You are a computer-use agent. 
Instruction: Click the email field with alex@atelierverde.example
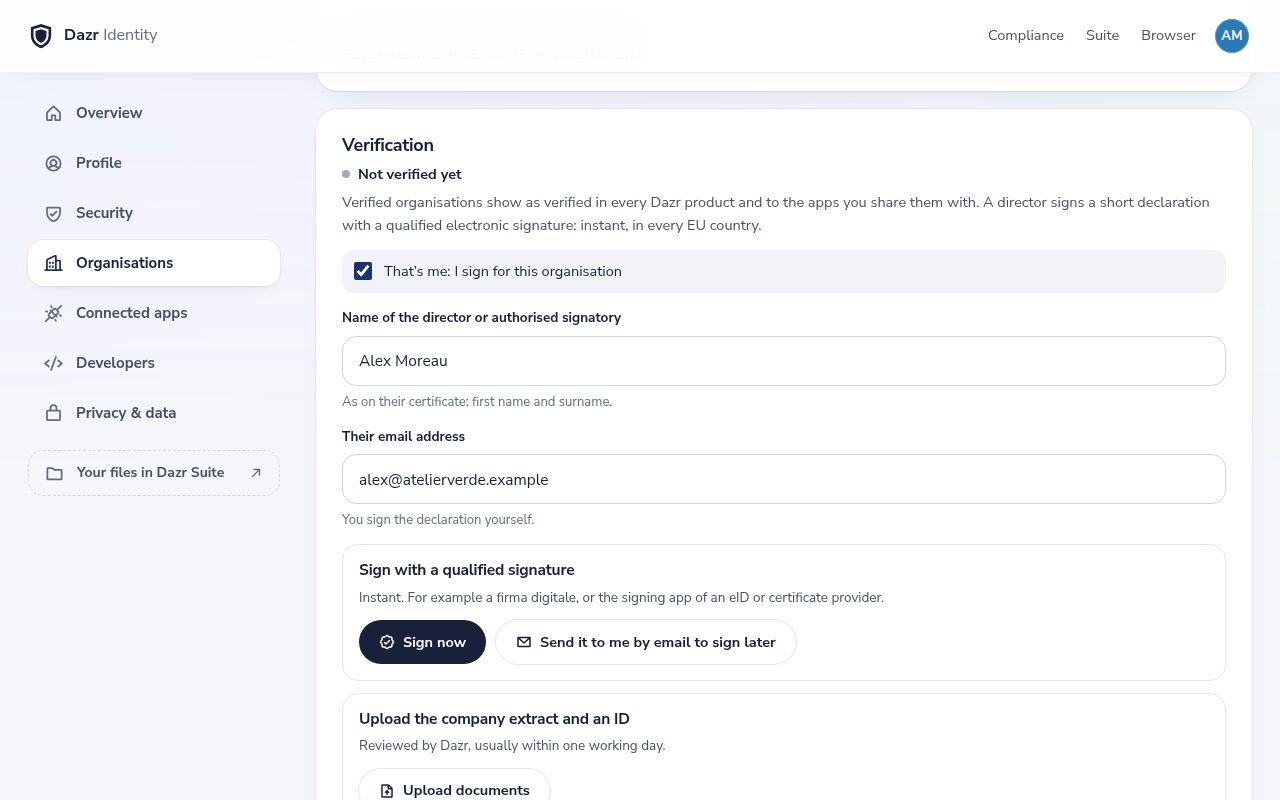coord(784,480)
